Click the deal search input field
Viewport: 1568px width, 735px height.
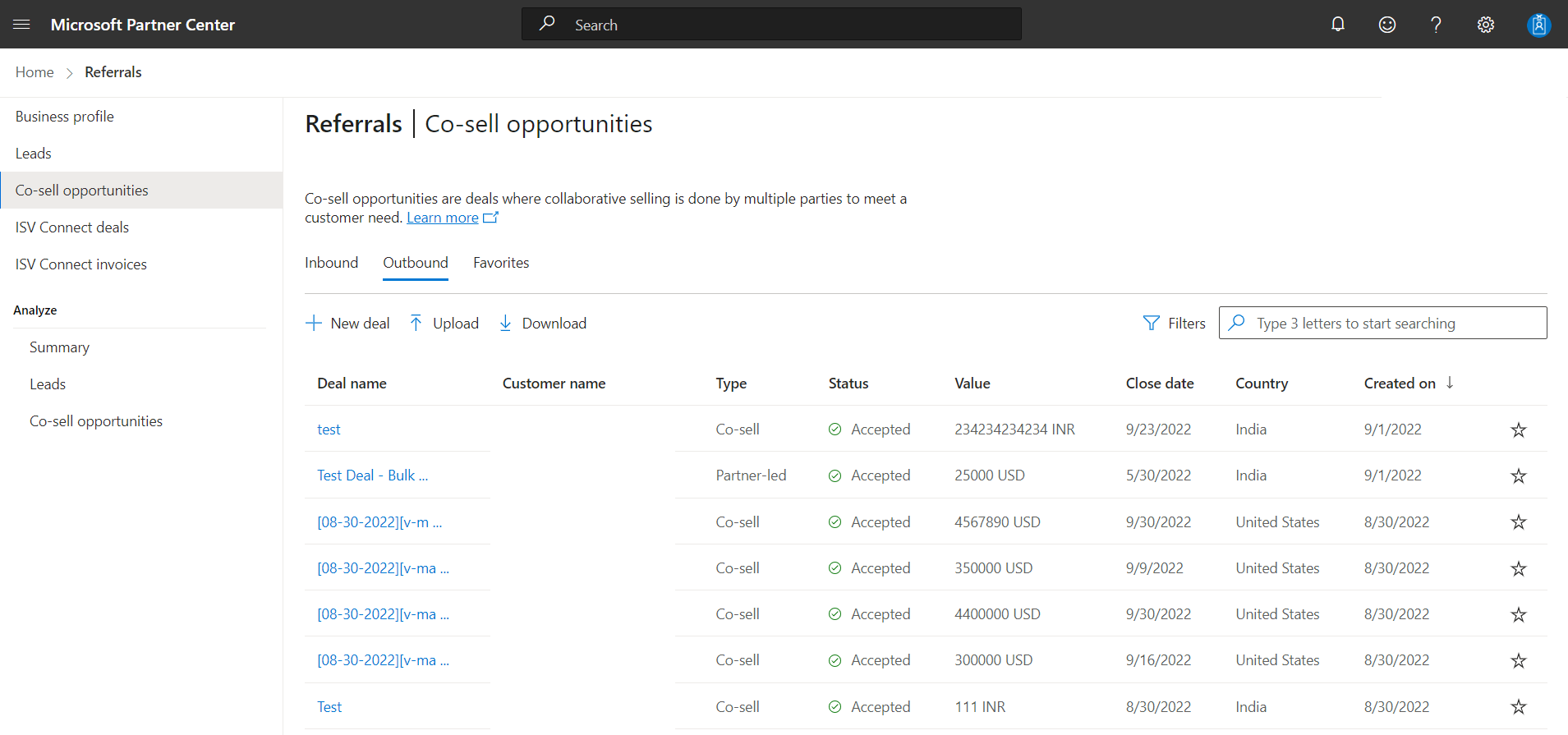[x=1382, y=323]
